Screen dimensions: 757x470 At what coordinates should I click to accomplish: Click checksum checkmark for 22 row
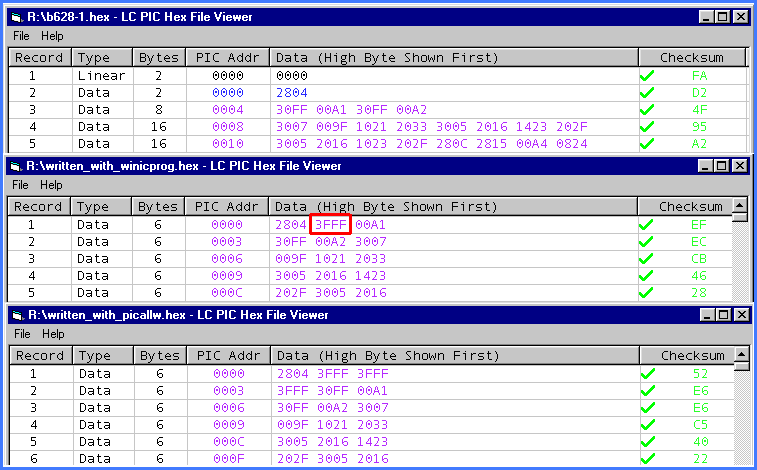648,459
